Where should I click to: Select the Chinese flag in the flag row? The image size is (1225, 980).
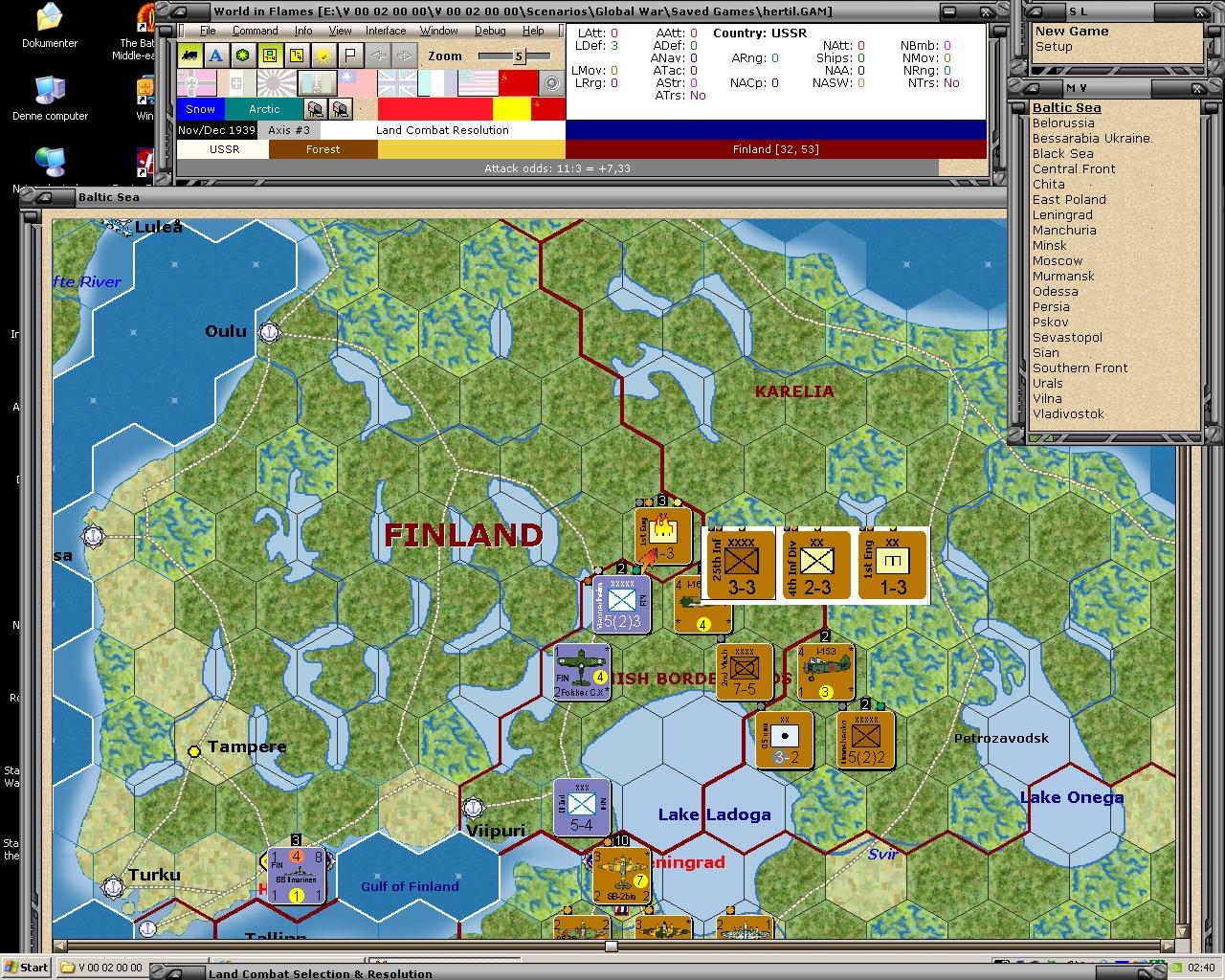click(357, 83)
